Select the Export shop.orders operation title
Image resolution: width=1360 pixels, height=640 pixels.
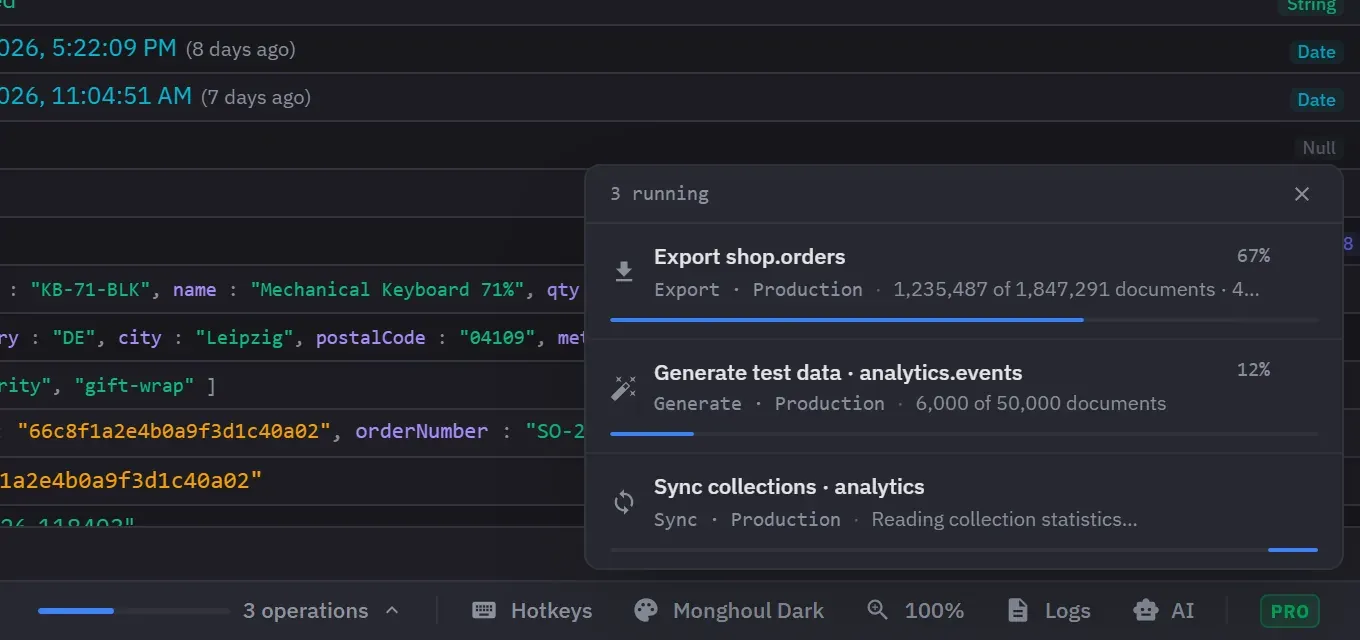point(750,257)
